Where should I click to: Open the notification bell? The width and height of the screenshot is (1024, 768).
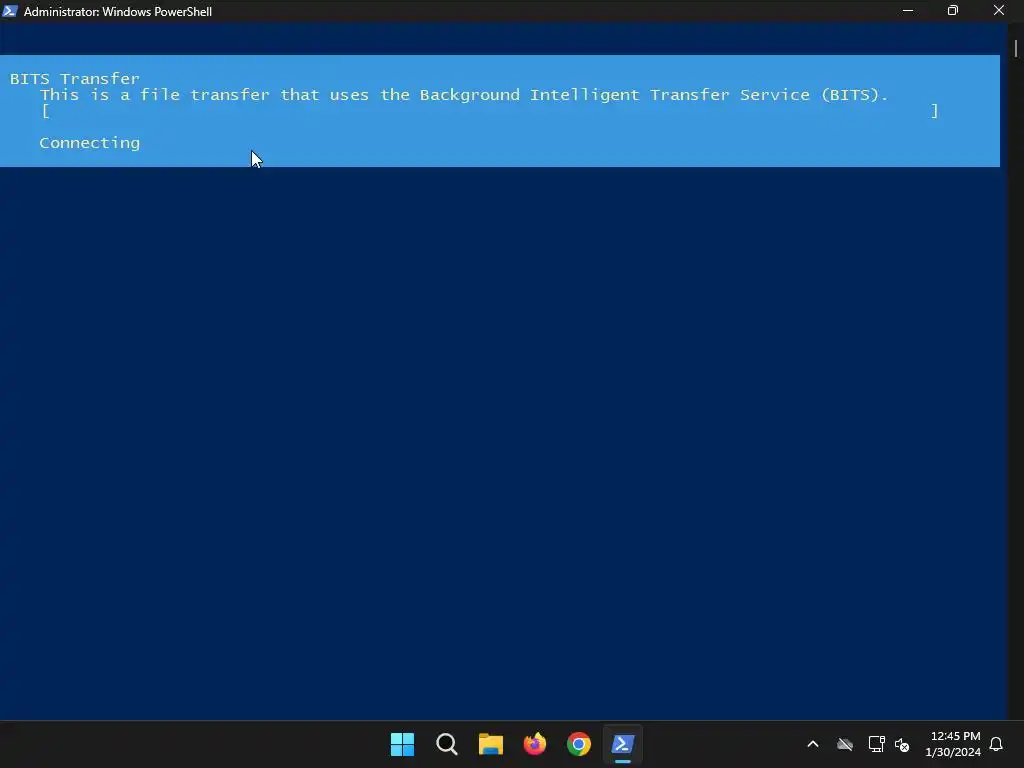coord(996,744)
